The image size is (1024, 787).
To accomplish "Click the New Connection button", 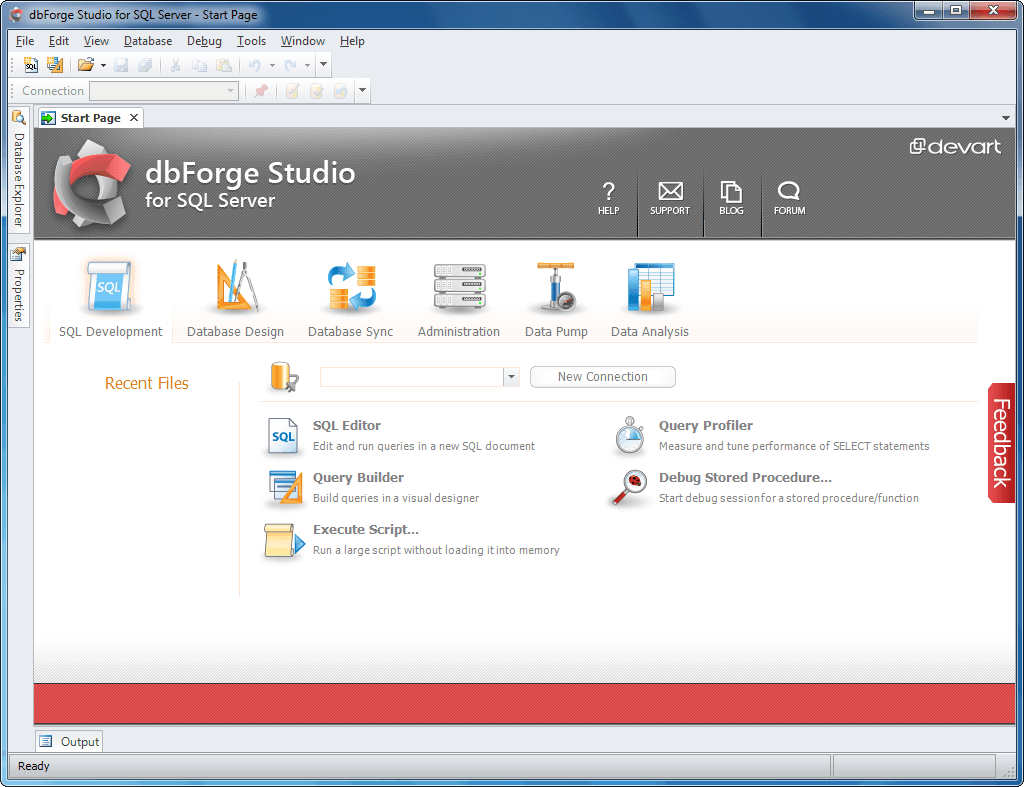I will click(x=603, y=377).
